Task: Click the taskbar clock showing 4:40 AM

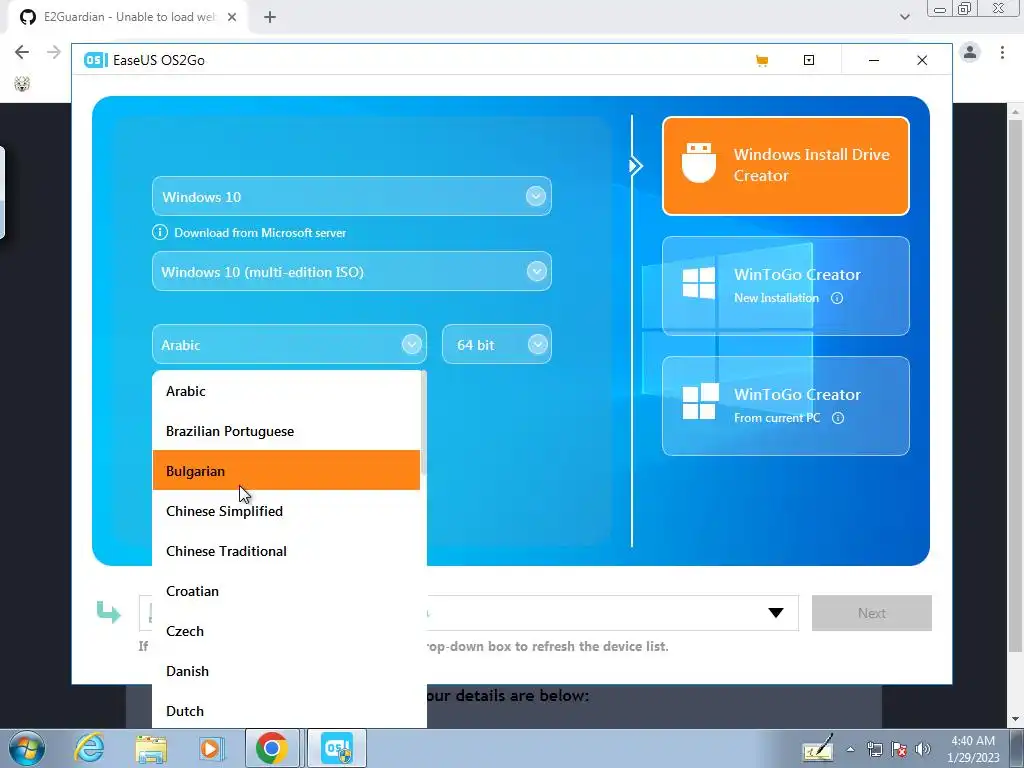Action: click(973, 749)
